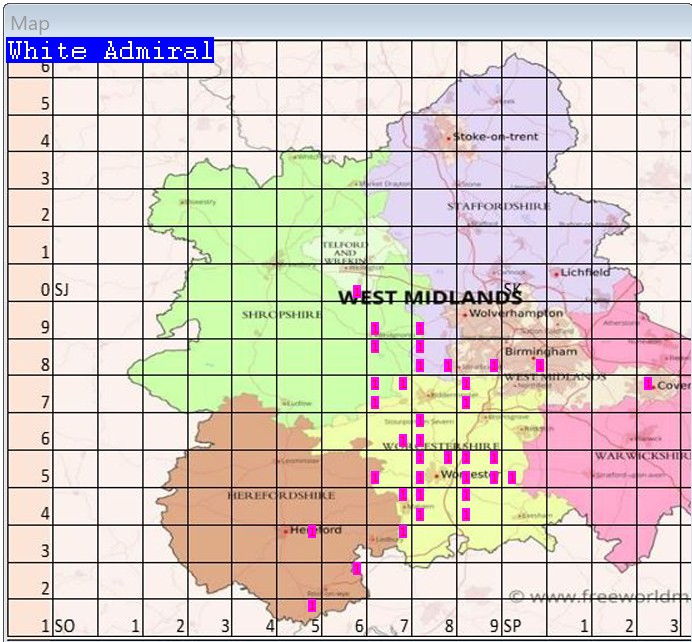Click the magenta marker near Coventry
This screenshot has width=692, height=642.
648,383
